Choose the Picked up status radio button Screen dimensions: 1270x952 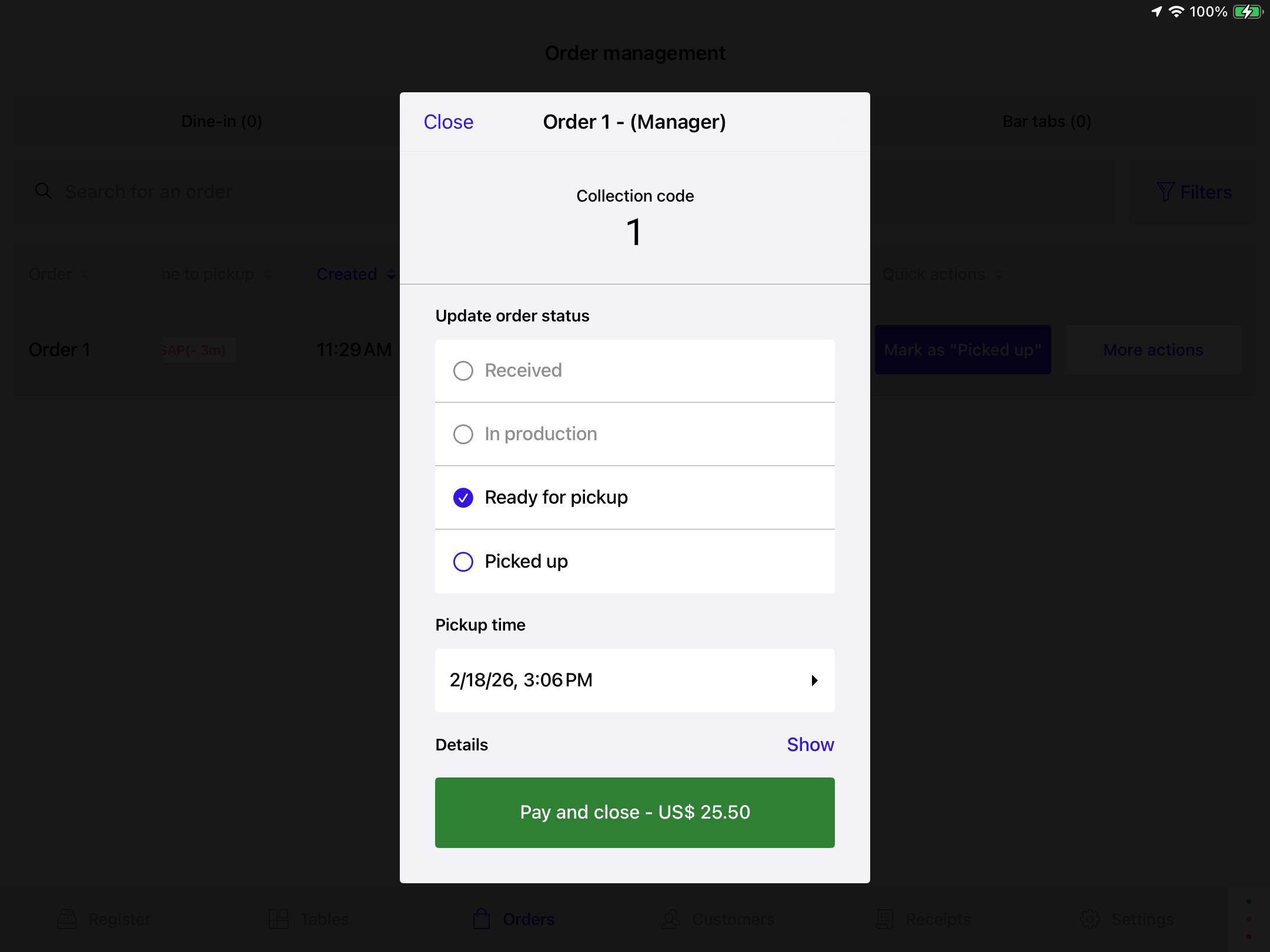point(463,562)
